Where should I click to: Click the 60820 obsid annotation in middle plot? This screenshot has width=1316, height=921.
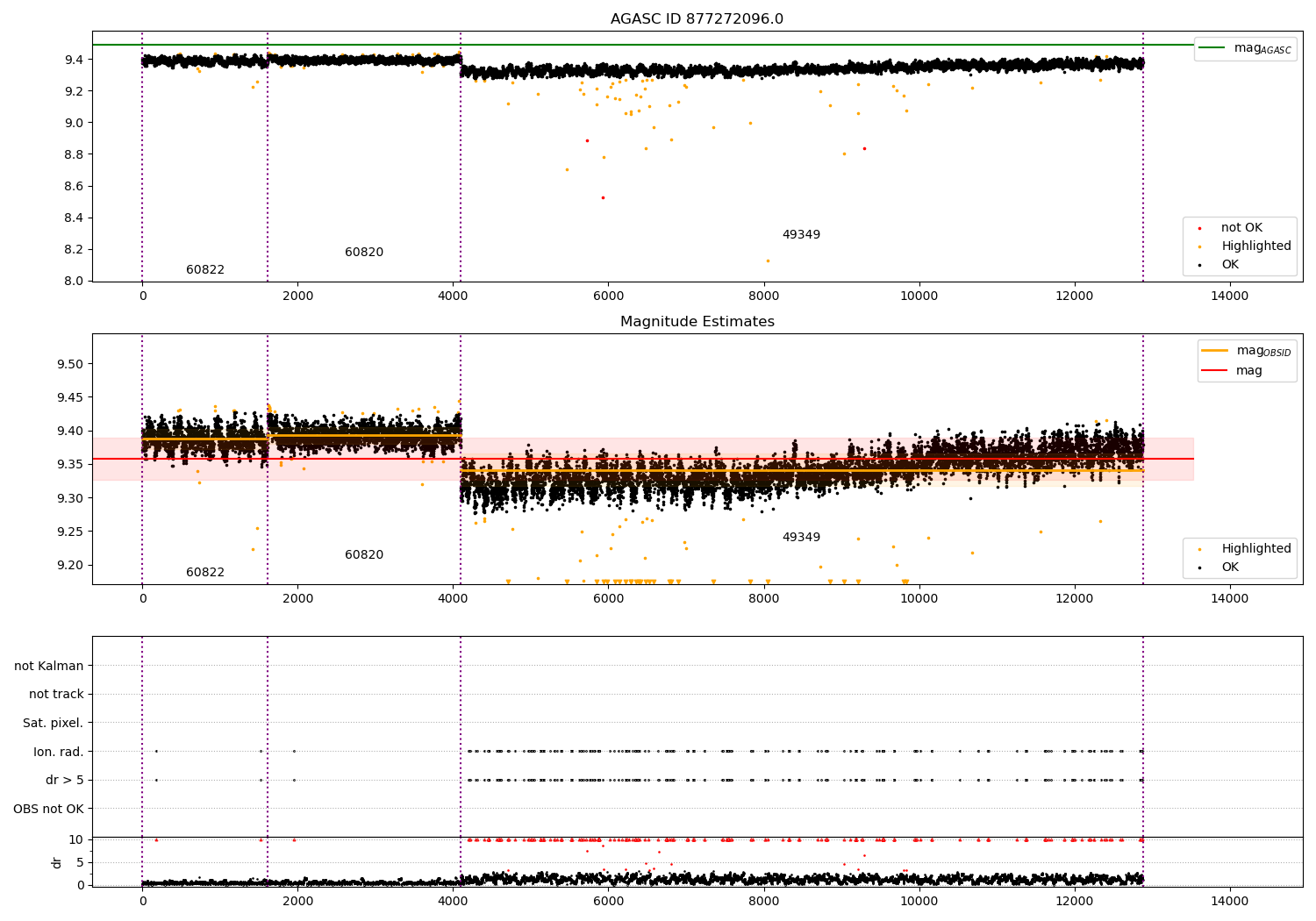[x=364, y=555]
